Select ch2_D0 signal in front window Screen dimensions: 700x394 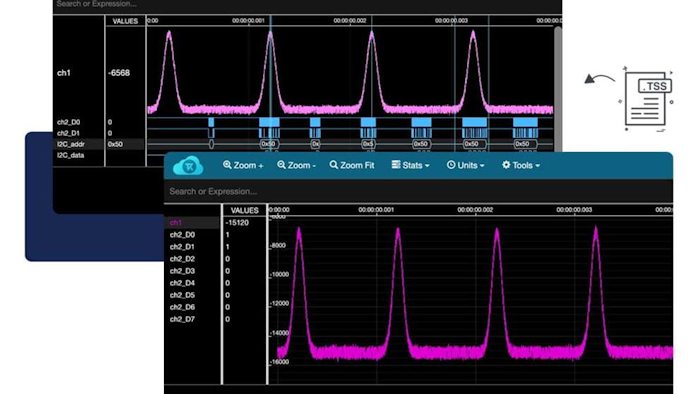[182, 235]
